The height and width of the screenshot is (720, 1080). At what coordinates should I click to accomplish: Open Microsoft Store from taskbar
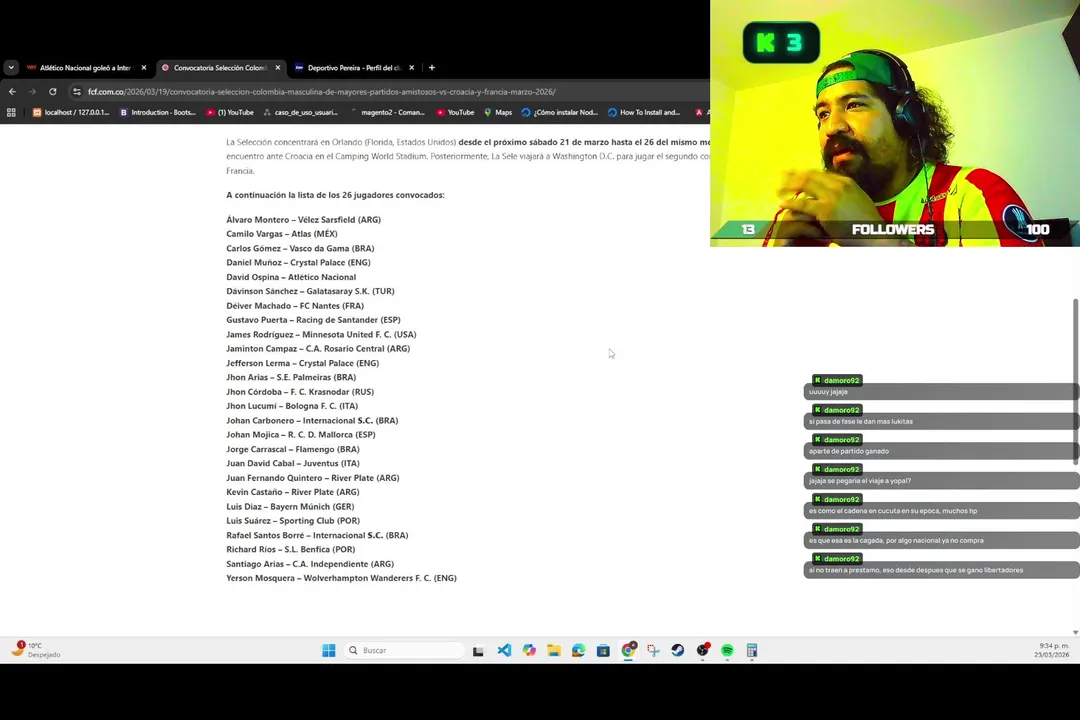(x=603, y=650)
